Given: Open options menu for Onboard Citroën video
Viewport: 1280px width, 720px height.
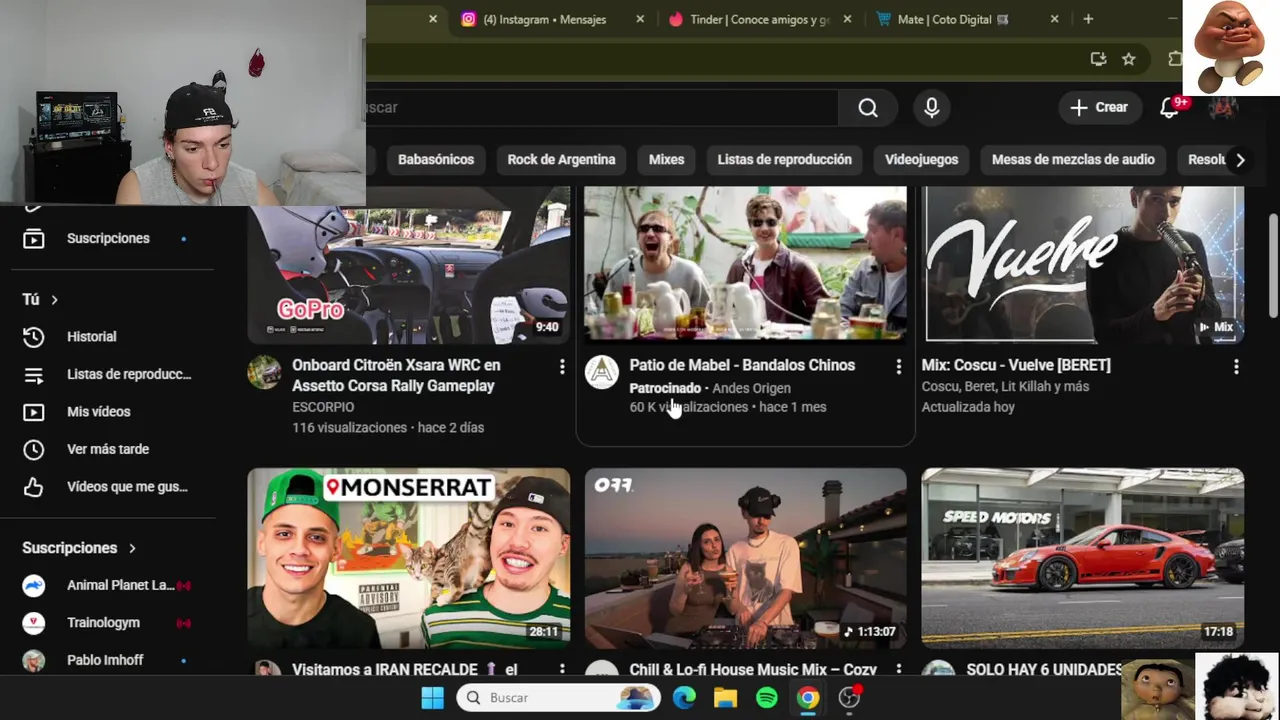Looking at the screenshot, I should pos(561,367).
